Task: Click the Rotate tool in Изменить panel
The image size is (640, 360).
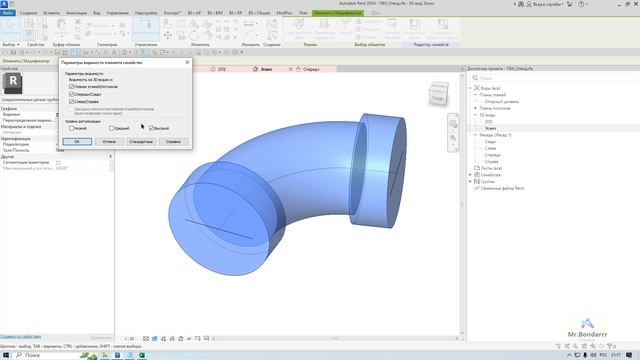Action: tap(194, 36)
